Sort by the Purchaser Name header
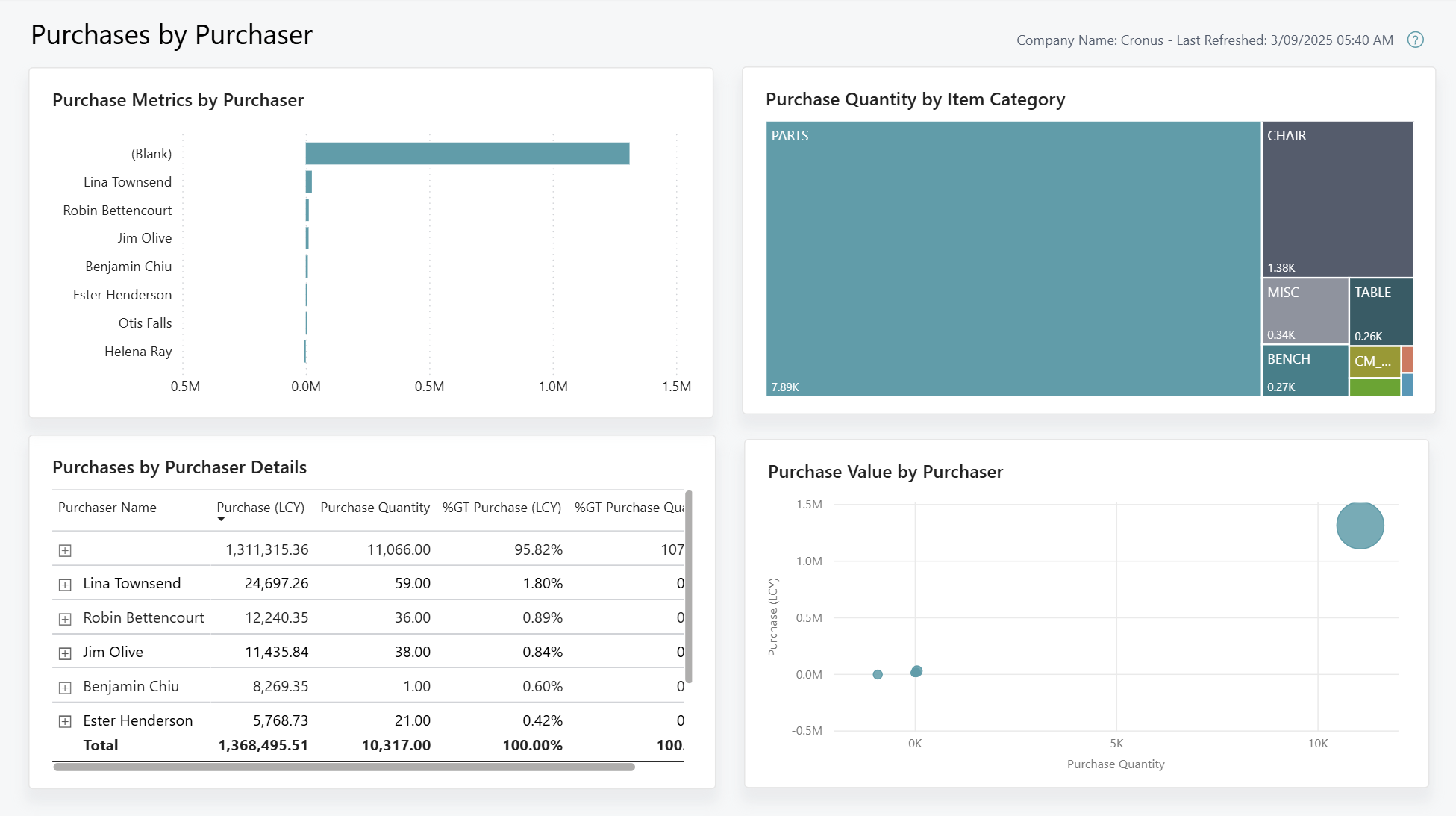Viewport: 1456px width, 816px height. [x=107, y=507]
